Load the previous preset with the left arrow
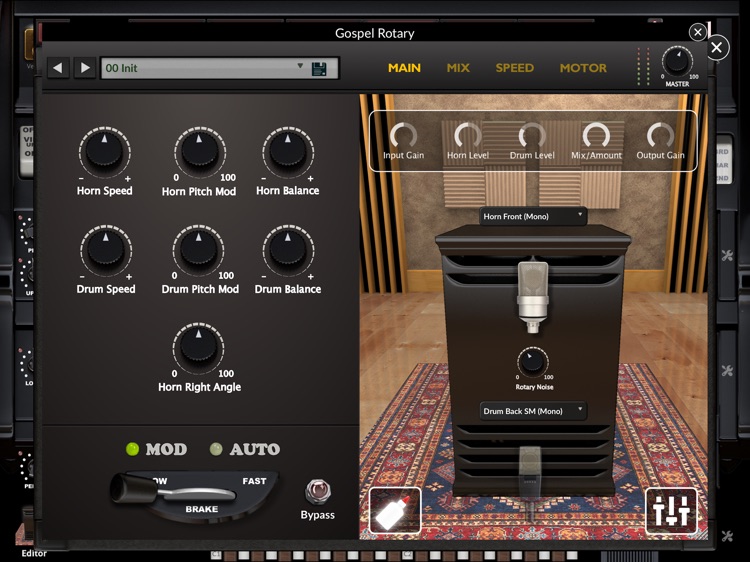Viewport: 750px width, 562px height. tap(58, 68)
